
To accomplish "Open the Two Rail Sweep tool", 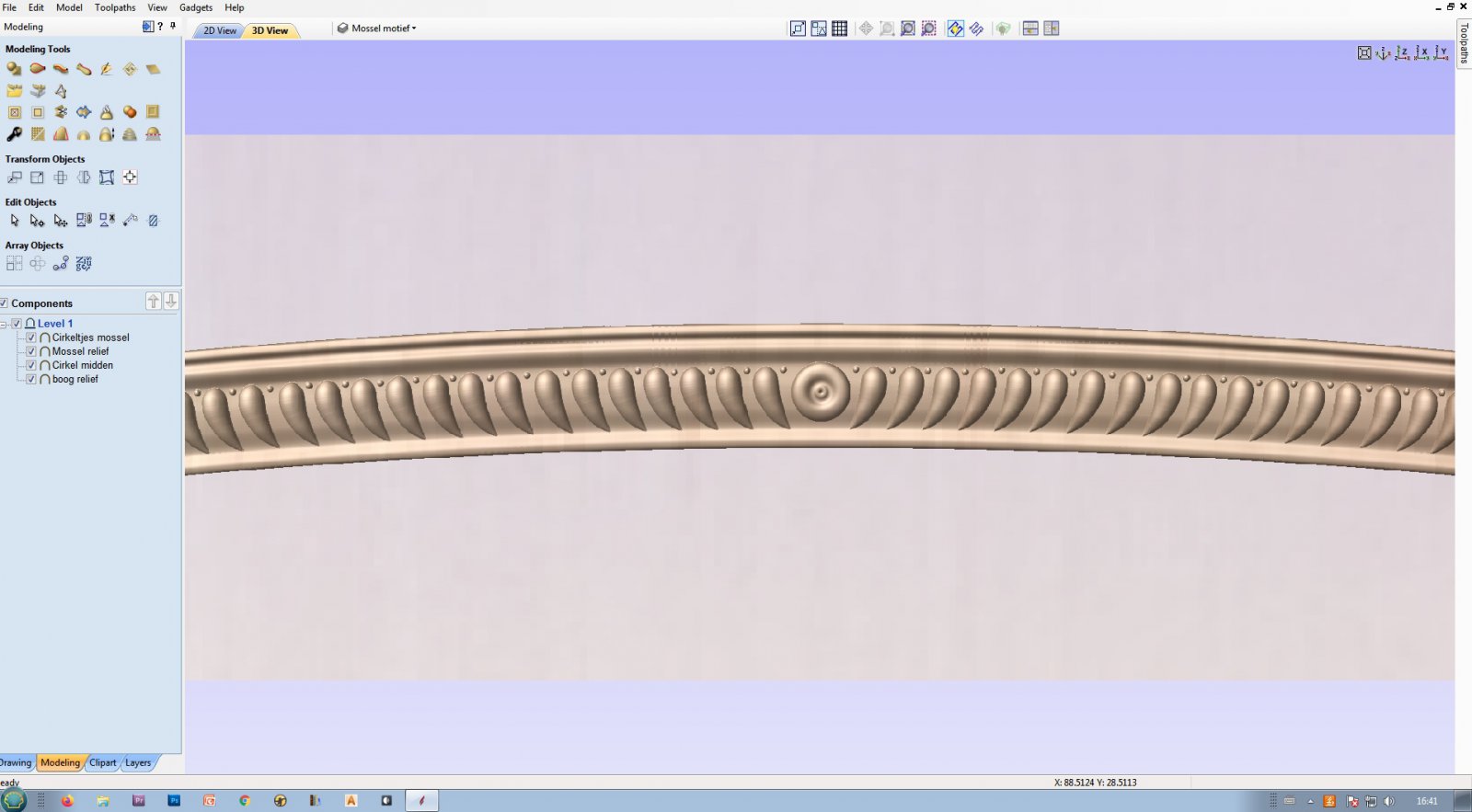I will pos(38,69).
